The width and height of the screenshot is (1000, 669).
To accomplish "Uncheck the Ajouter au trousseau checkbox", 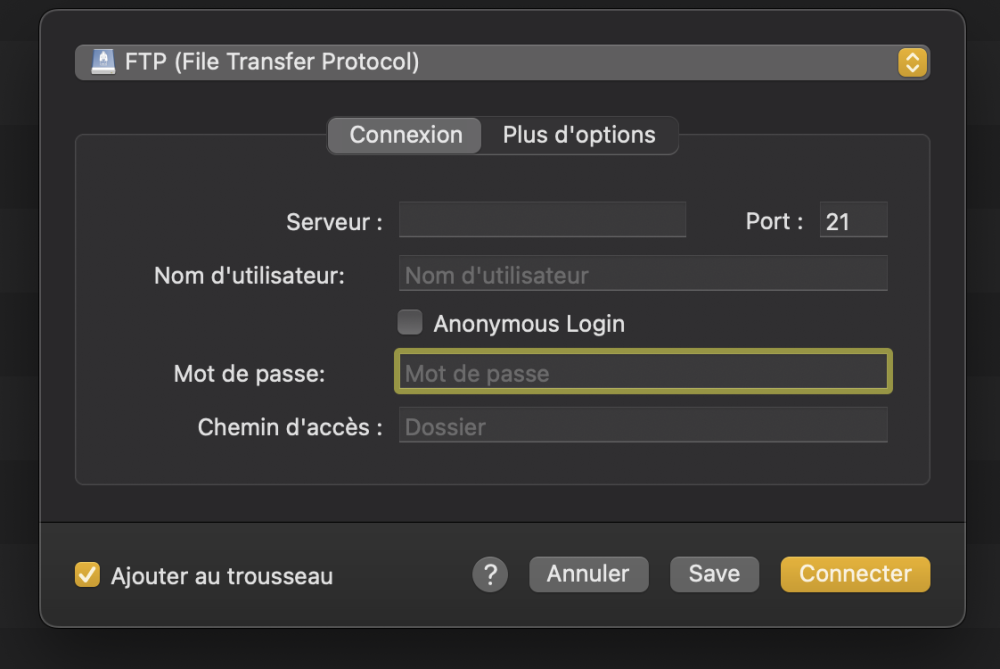I will coord(87,575).
